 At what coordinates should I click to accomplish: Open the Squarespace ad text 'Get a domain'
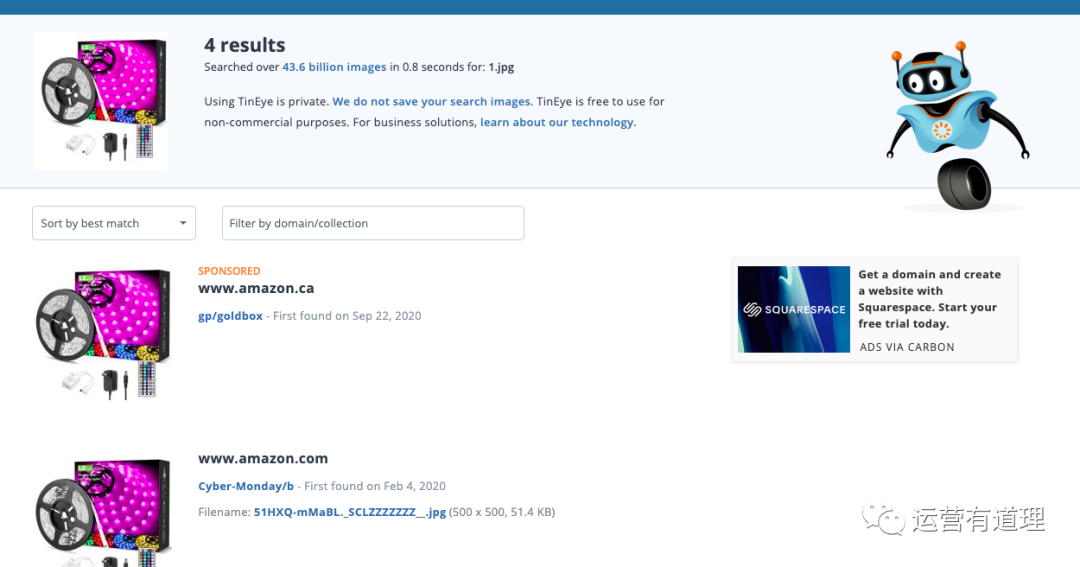pos(929,298)
